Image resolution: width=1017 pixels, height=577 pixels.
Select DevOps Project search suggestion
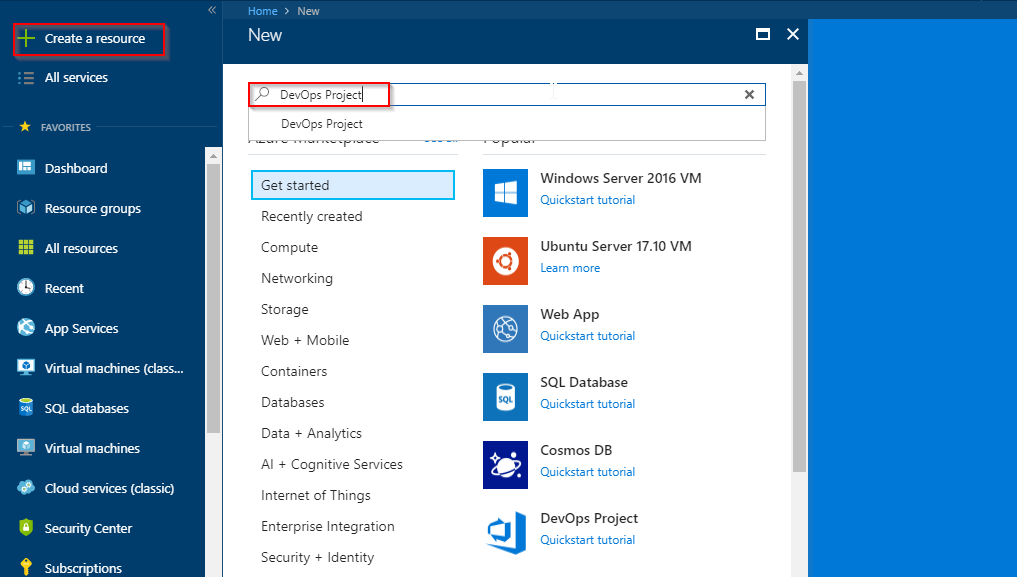point(322,124)
